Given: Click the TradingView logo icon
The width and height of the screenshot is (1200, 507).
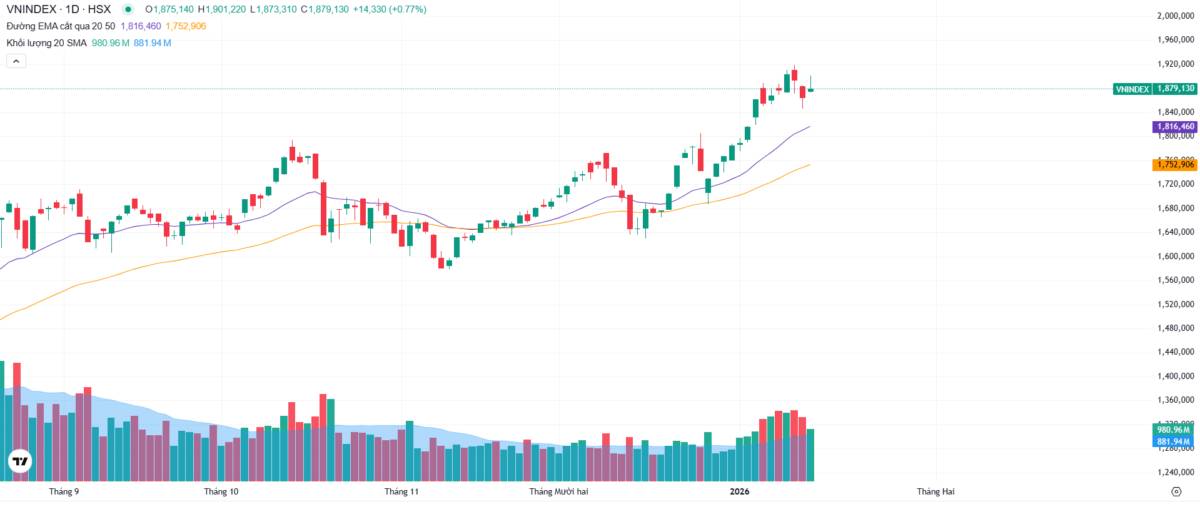Looking at the screenshot, I should coord(19,461).
